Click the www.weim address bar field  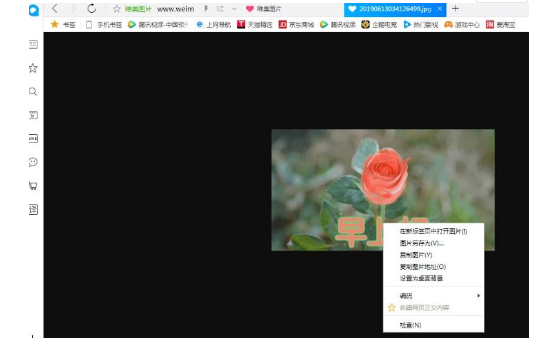click(x=175, y=9)
